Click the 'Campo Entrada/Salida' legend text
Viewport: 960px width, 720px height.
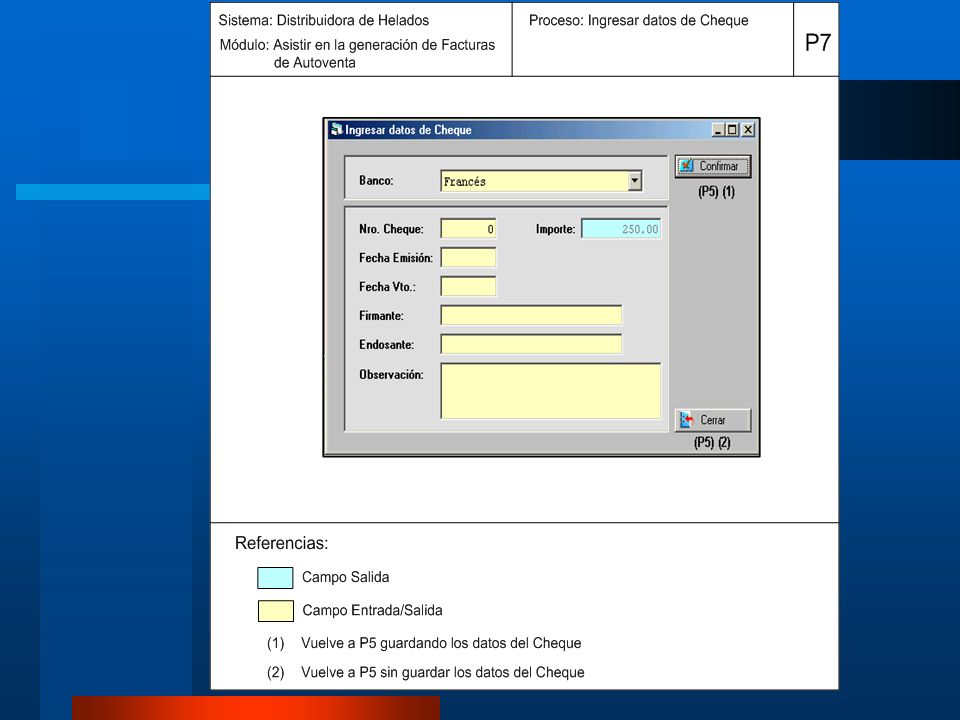pos(372,610)
